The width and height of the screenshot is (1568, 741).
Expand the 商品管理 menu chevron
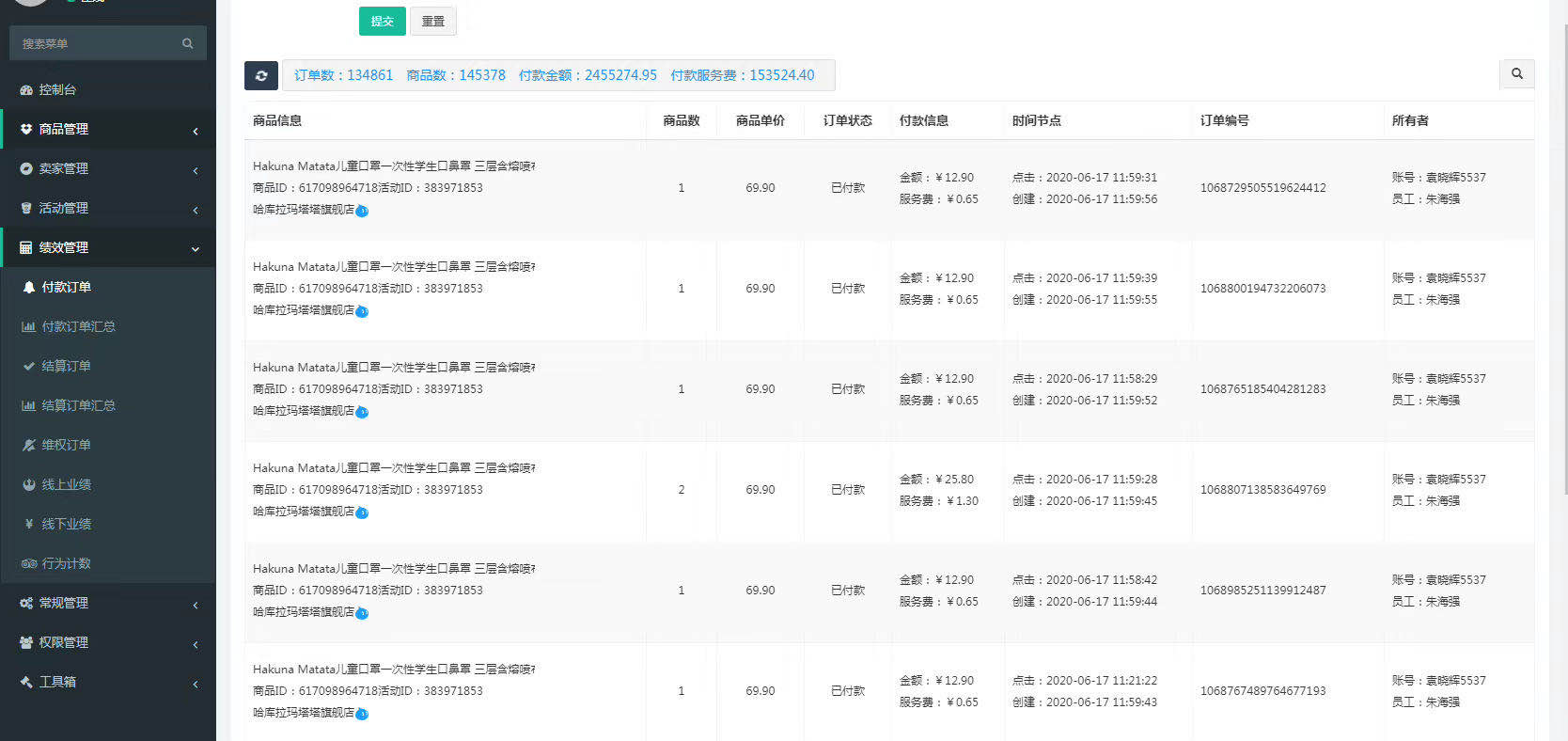coord(196,131)
